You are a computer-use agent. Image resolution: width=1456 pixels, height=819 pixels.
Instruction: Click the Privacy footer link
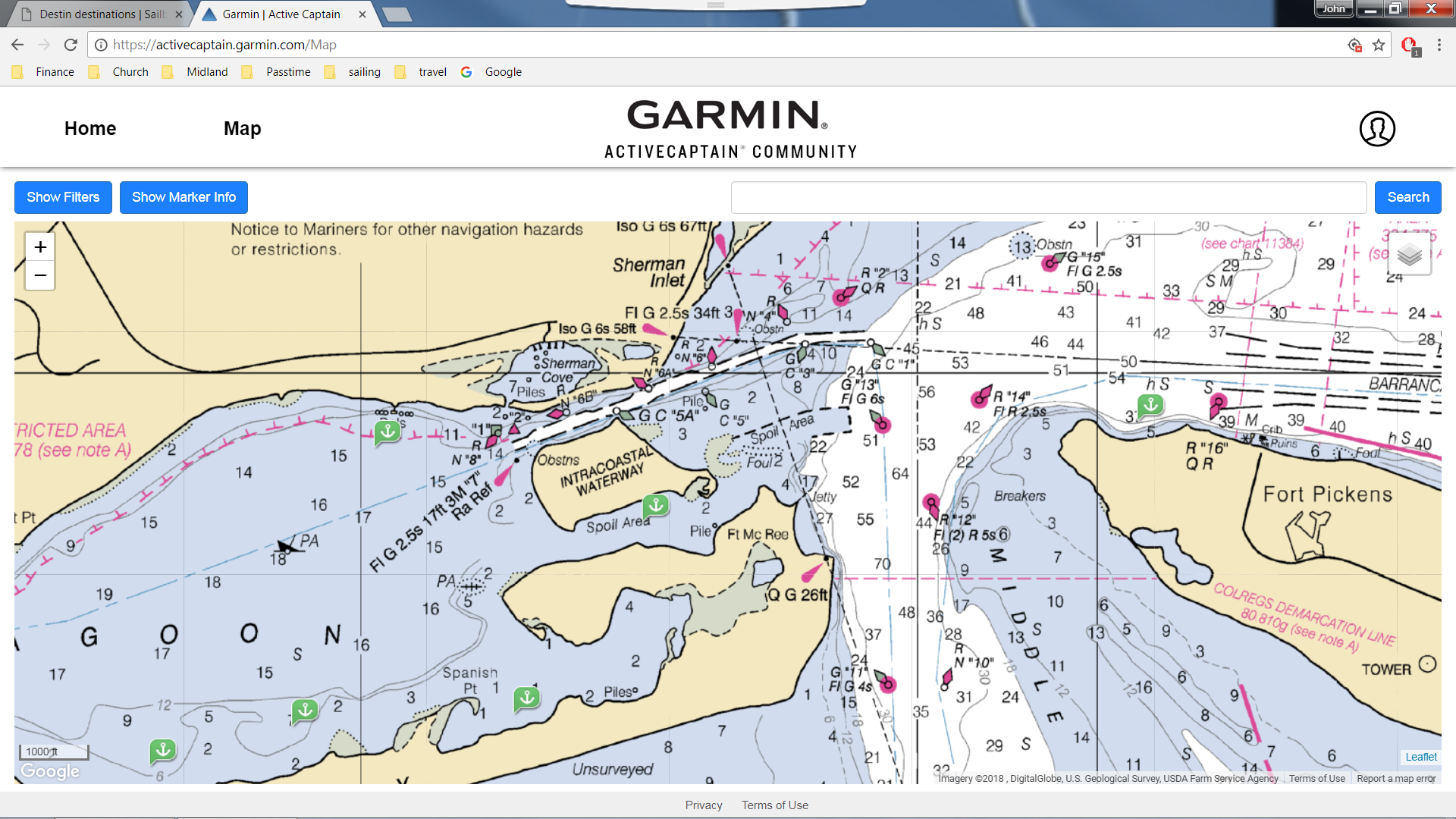[x=704, y=805]
